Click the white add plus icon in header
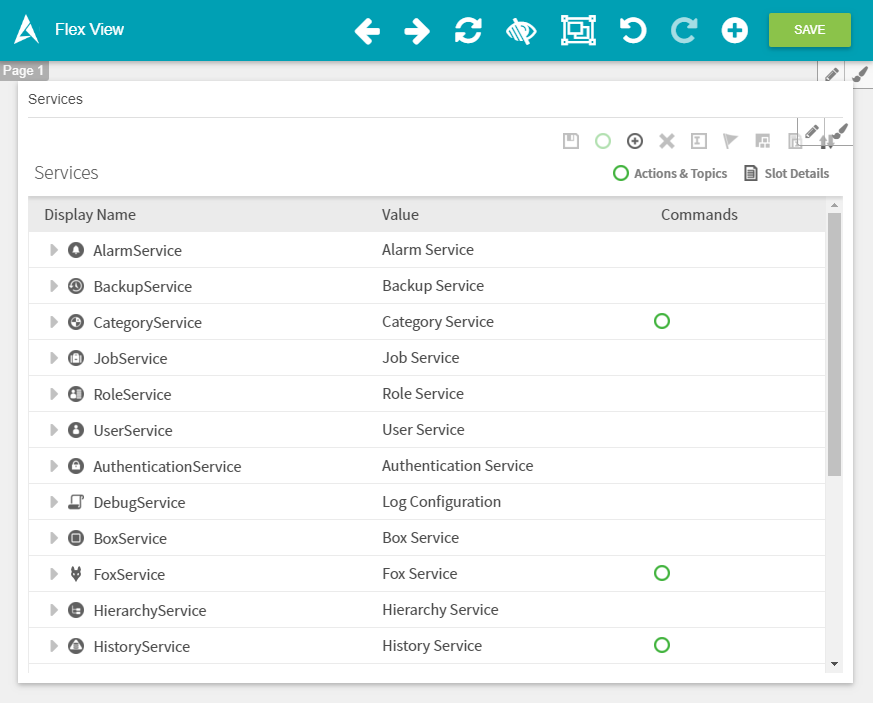 735,30
